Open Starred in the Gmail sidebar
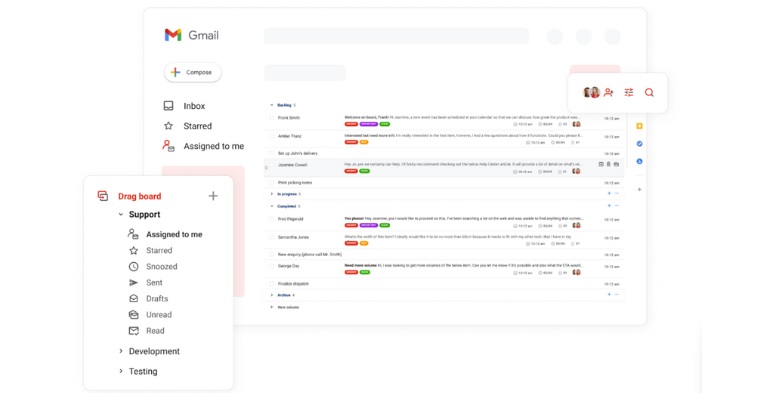760x400 pixels. coord(188,126)
